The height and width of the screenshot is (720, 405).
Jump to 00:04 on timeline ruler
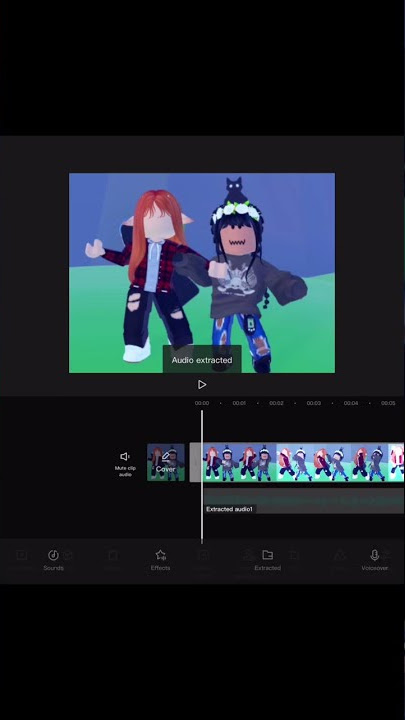coord(351,403)
